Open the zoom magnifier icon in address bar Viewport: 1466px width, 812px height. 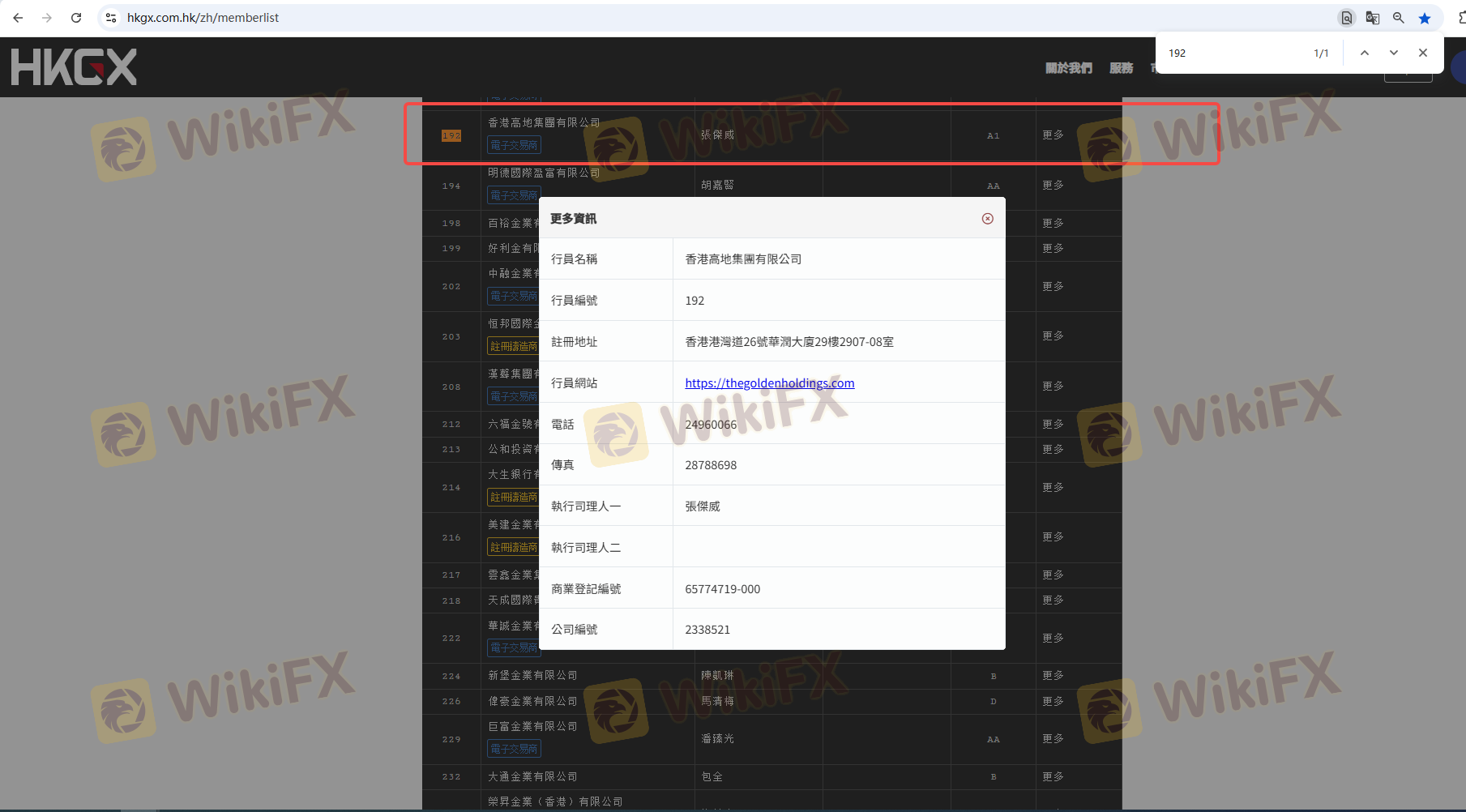(x=1398, y=18)
